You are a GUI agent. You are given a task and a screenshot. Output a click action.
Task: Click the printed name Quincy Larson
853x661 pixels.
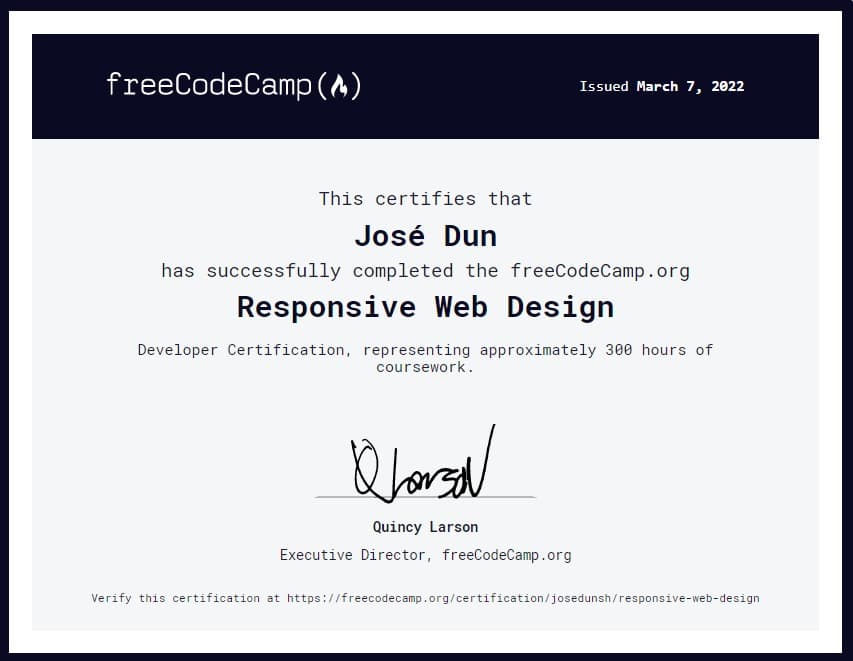coord(425,527)
